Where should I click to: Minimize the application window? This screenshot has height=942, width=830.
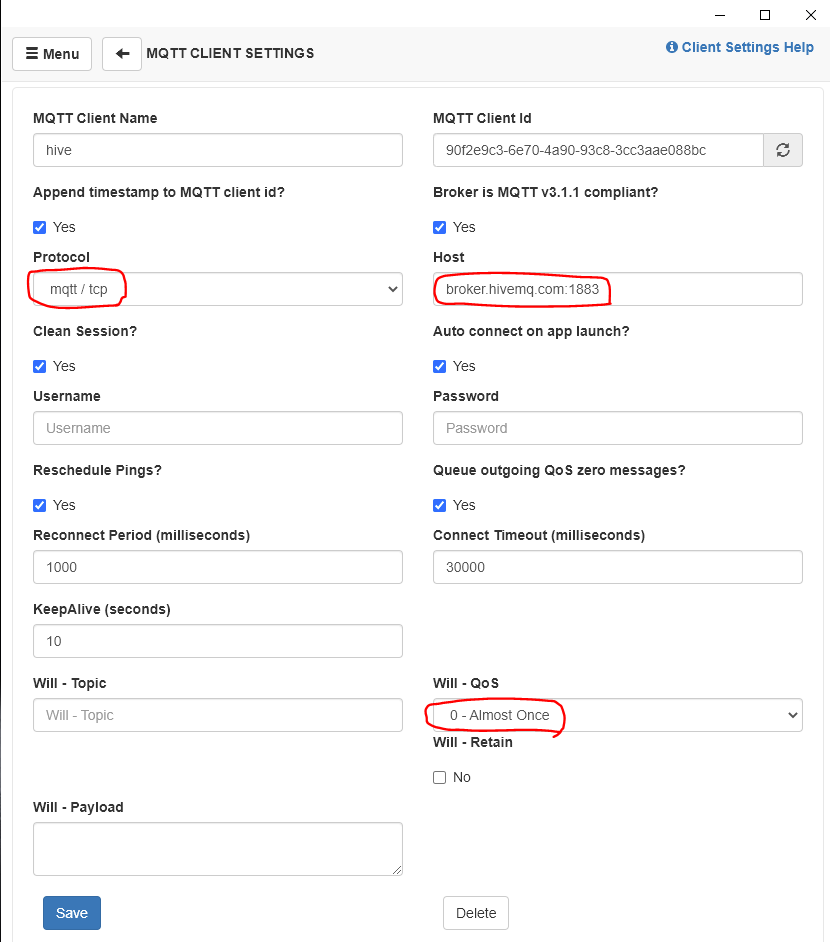click(720, 15)
